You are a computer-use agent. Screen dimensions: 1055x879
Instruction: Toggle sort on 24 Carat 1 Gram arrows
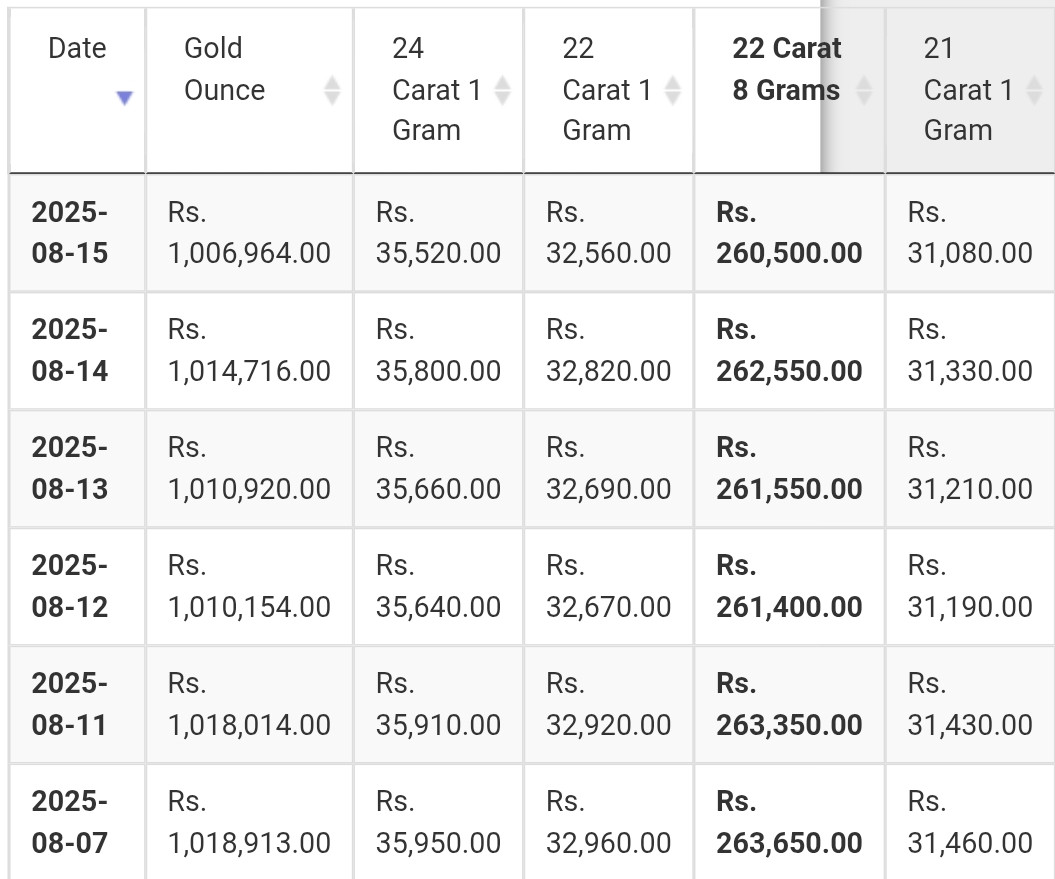502,90
